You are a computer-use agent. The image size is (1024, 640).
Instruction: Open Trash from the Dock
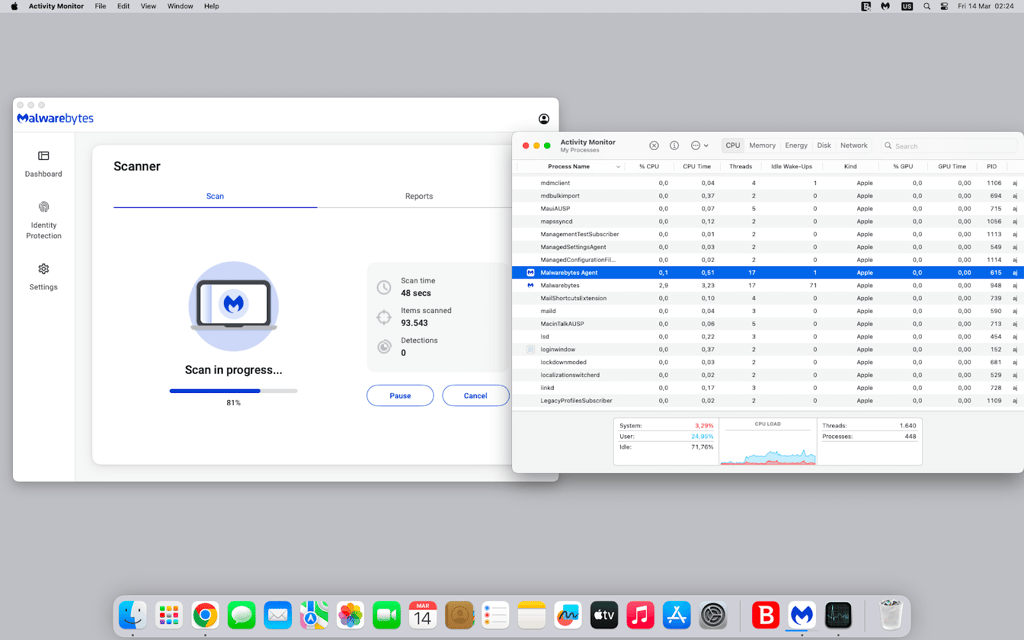891,615
